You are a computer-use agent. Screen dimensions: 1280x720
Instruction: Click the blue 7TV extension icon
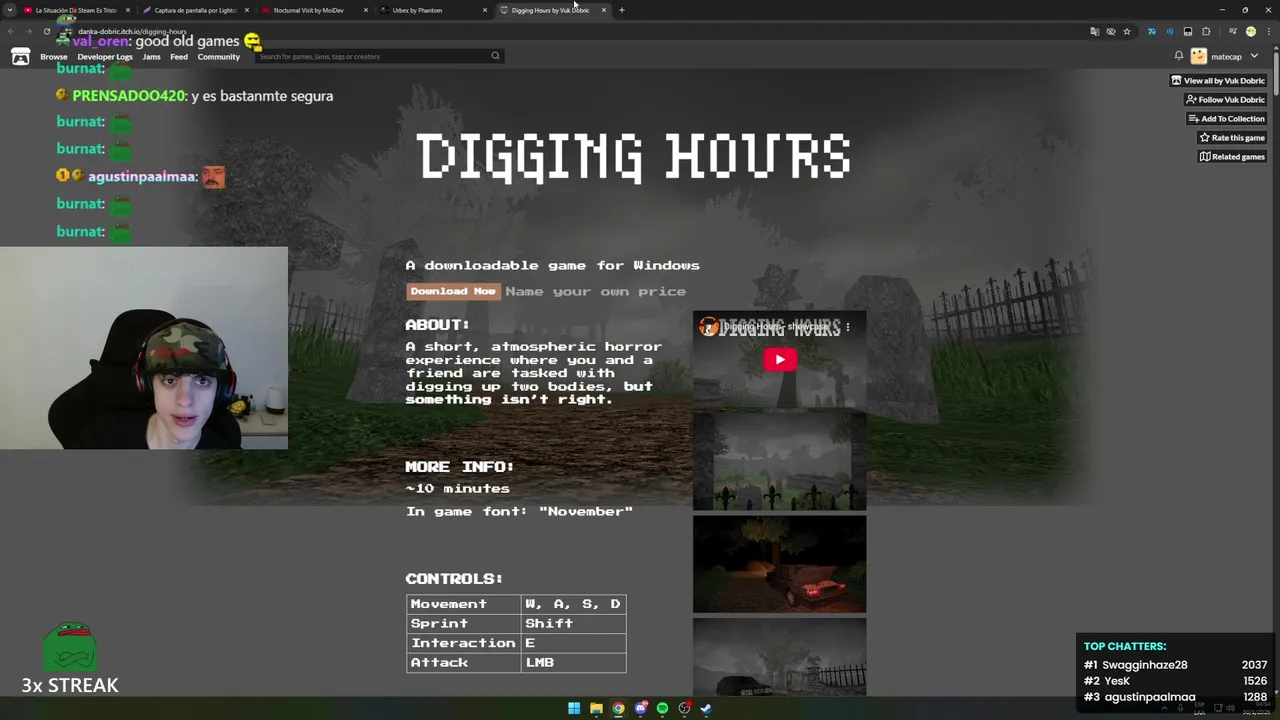(1151, 31)
